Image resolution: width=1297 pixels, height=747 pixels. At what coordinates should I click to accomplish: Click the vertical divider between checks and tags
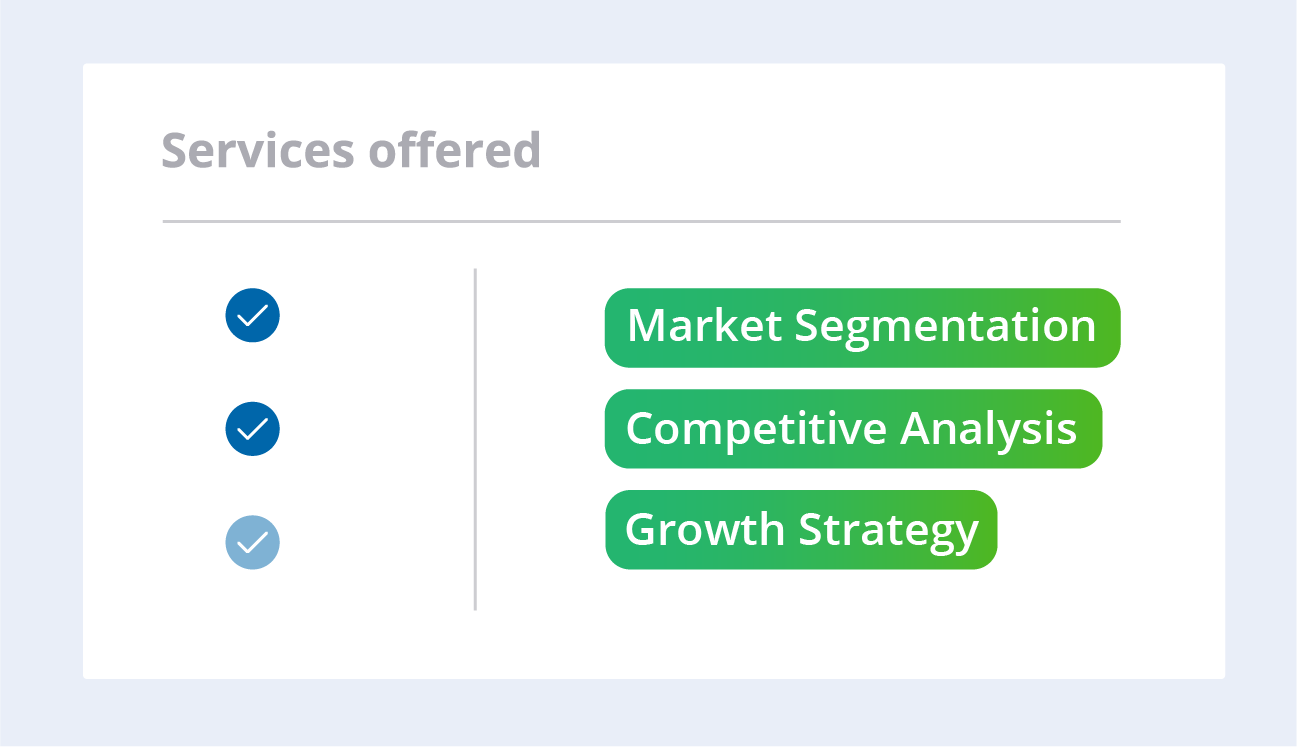(475, 439)
